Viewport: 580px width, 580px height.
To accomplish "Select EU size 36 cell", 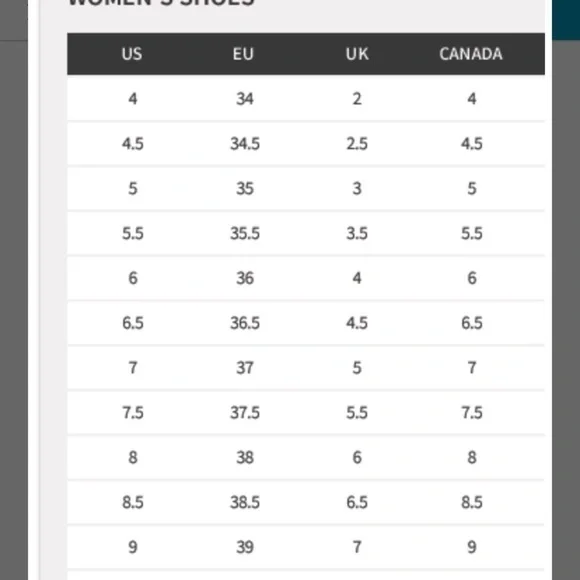I will [x=245, y=278].
